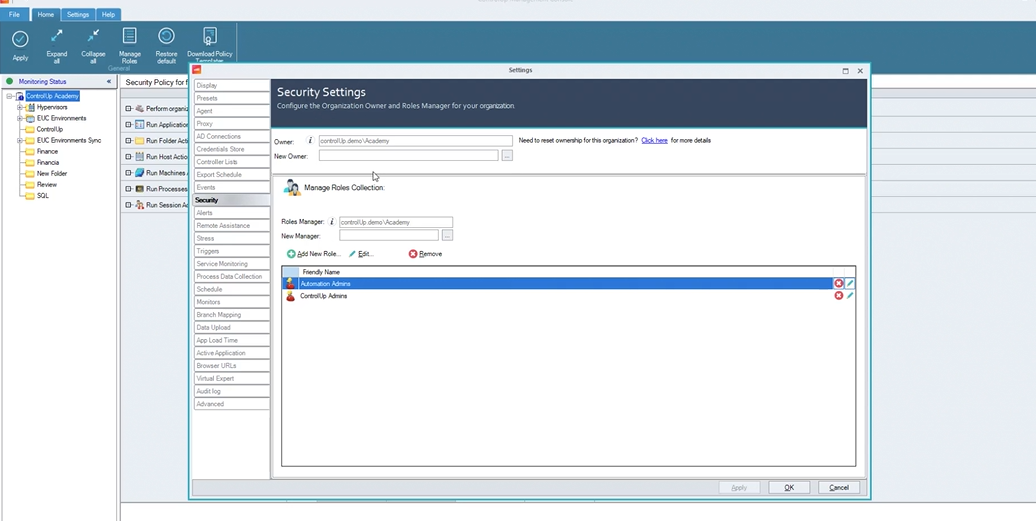
Task: Expand the Hypervisors tree node
Action: 20,107
